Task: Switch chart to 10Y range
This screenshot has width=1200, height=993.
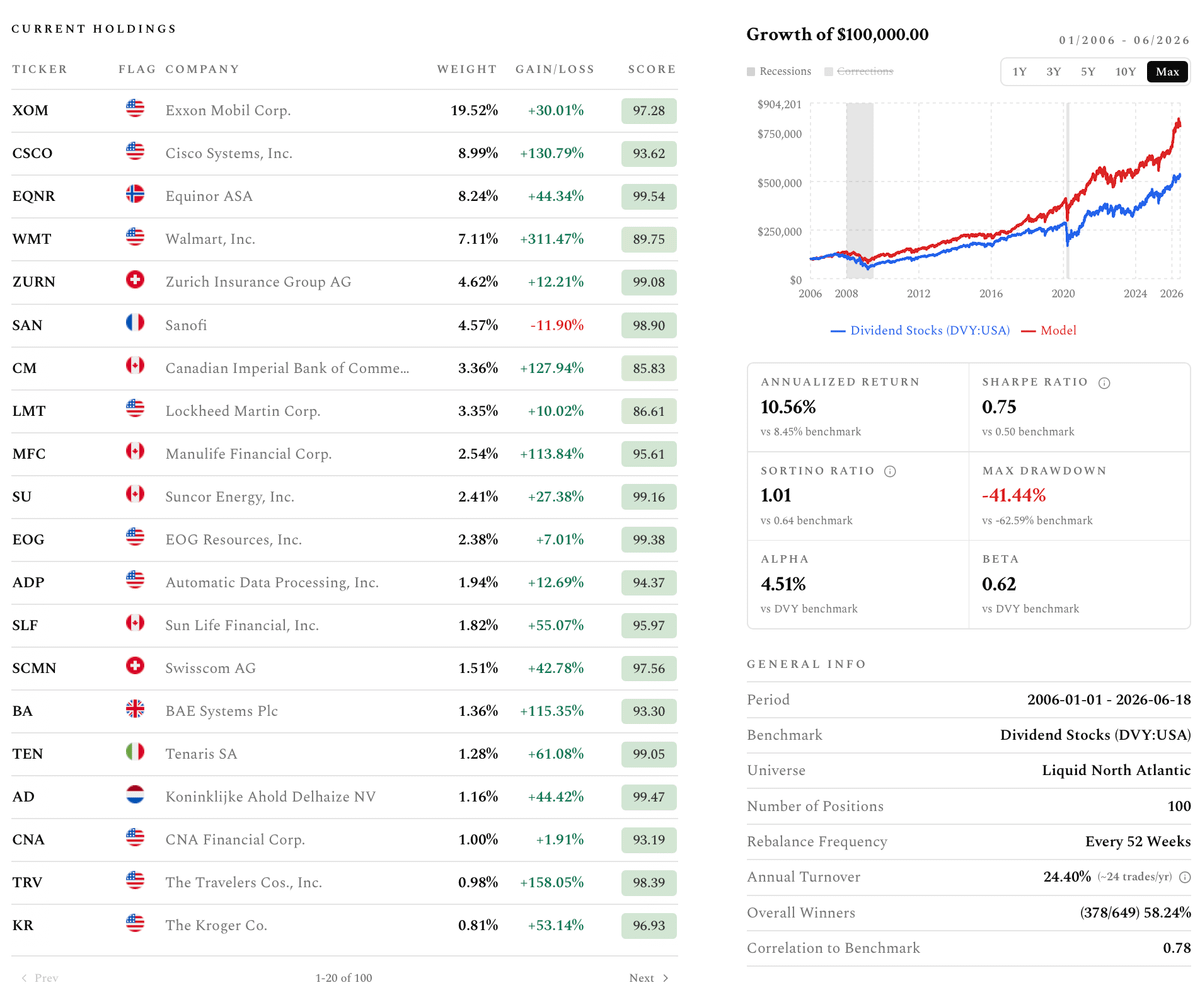Action: (x=1126, y=72)
